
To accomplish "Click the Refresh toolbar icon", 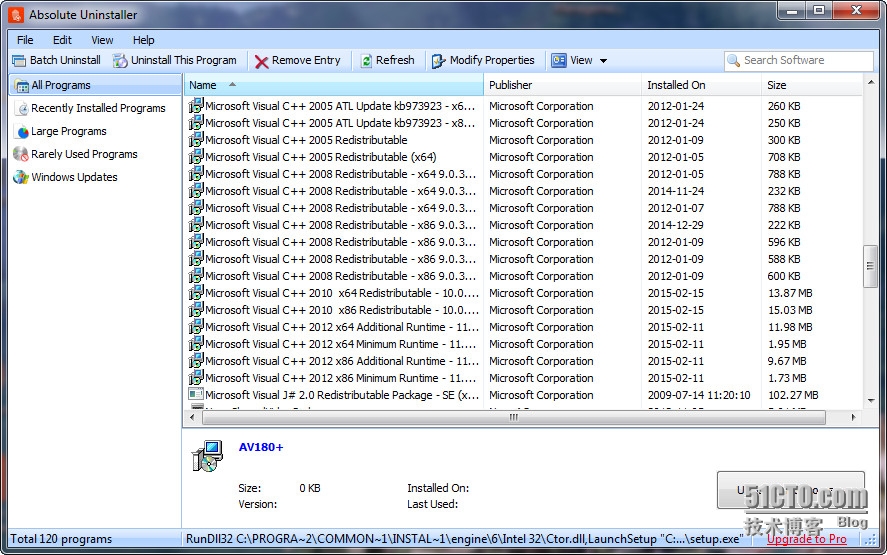I will (x=367, y=61).
